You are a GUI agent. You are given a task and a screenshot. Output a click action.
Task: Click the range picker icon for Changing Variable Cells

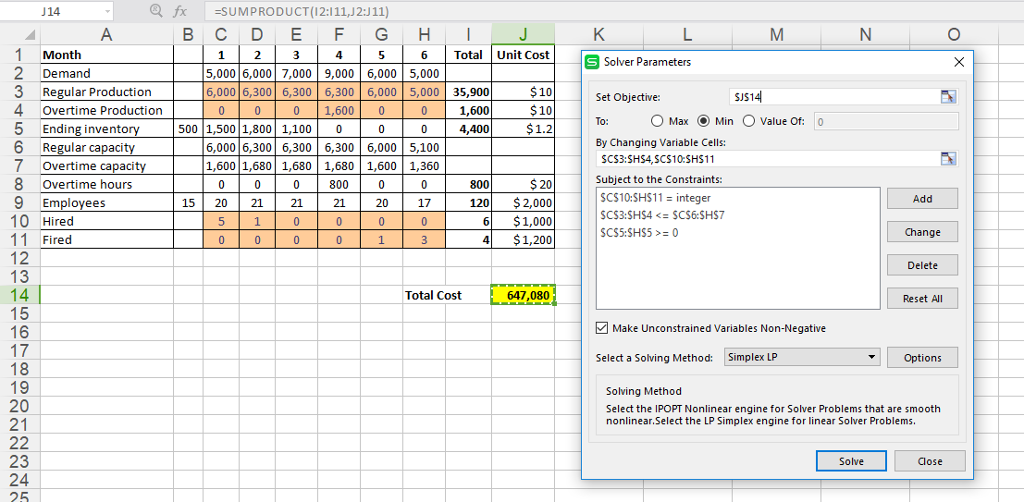pos(948,159)
